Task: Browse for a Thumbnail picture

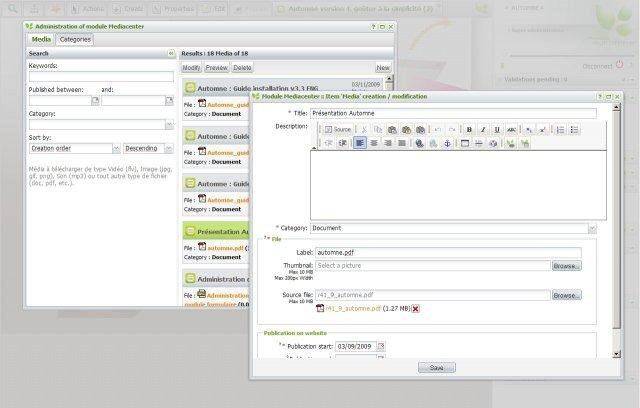Action: (567, 266)
